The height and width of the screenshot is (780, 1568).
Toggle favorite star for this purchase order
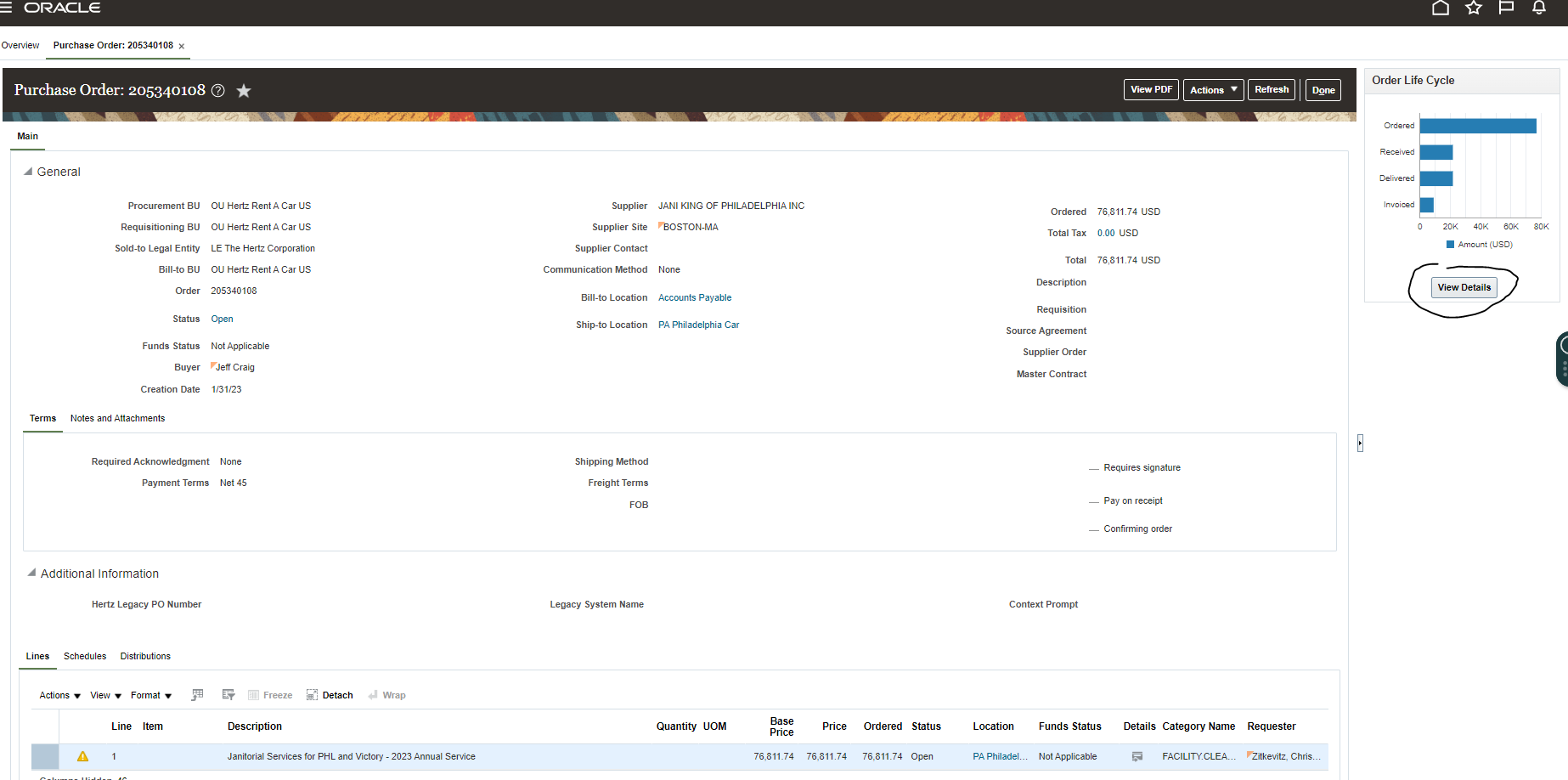[x=244, y=90]
